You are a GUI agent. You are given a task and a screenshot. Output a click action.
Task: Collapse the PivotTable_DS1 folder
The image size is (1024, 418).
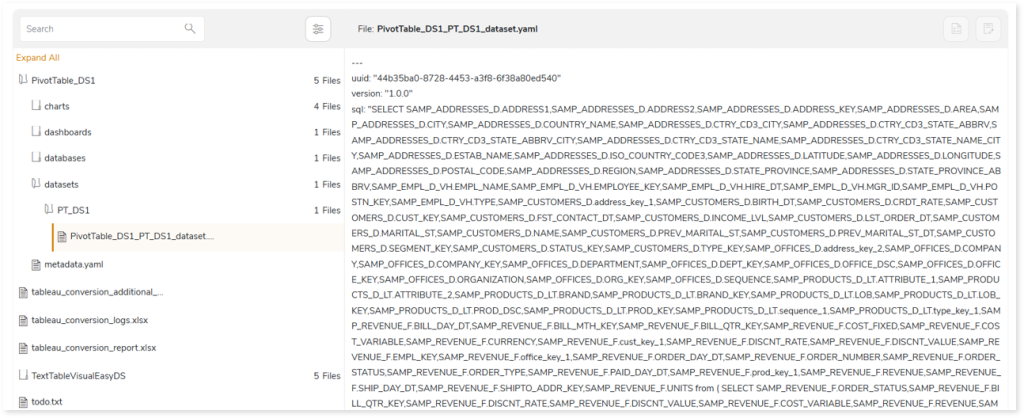click(x=23, y=80)
